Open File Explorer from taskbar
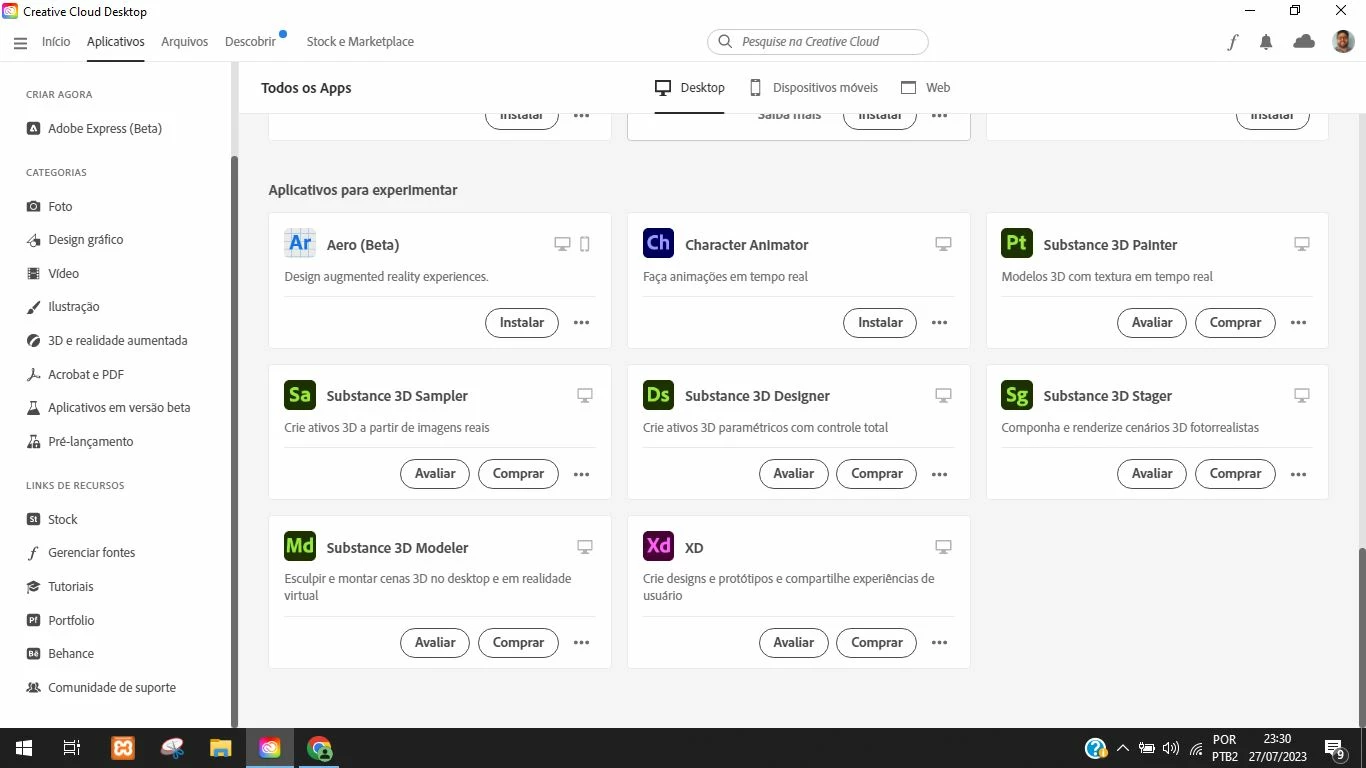The image size is (1366, 768). tap(220, 748)
